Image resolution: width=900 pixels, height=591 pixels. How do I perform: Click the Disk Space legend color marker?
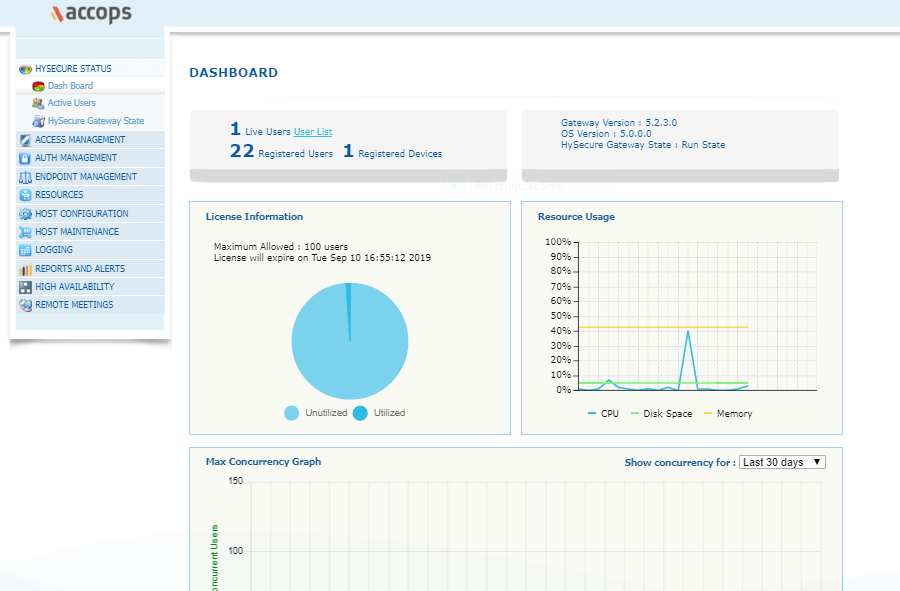[x=634, y=414]
